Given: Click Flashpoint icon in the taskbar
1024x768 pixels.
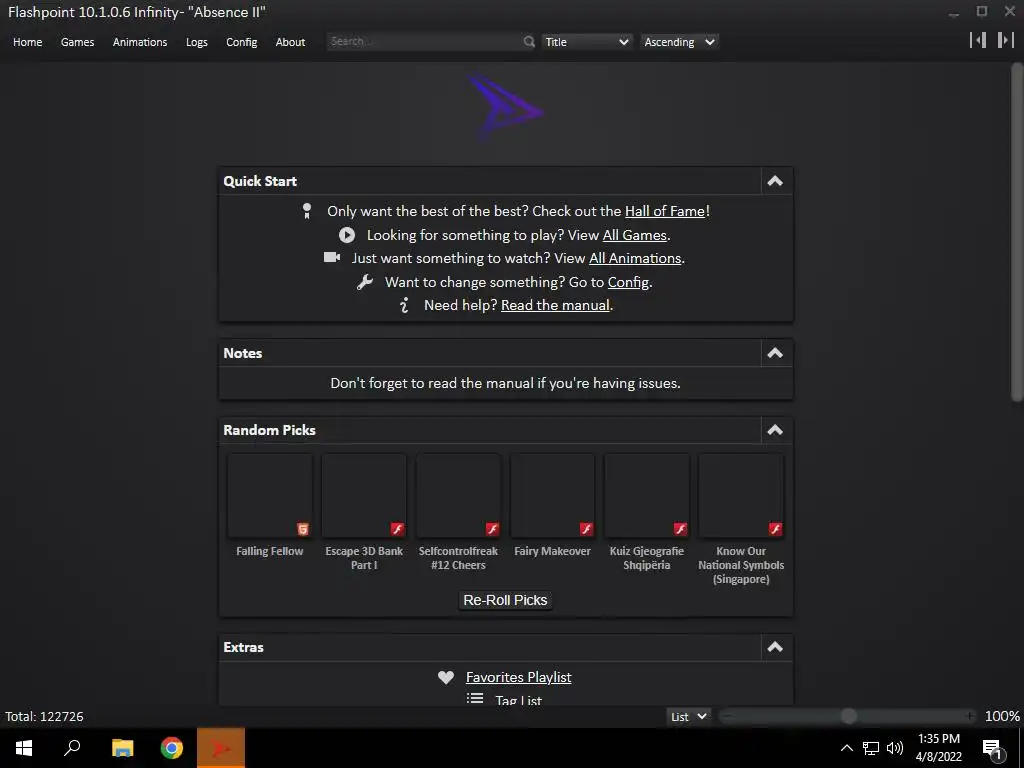Looking at the screenshot, I should (221, 748).
